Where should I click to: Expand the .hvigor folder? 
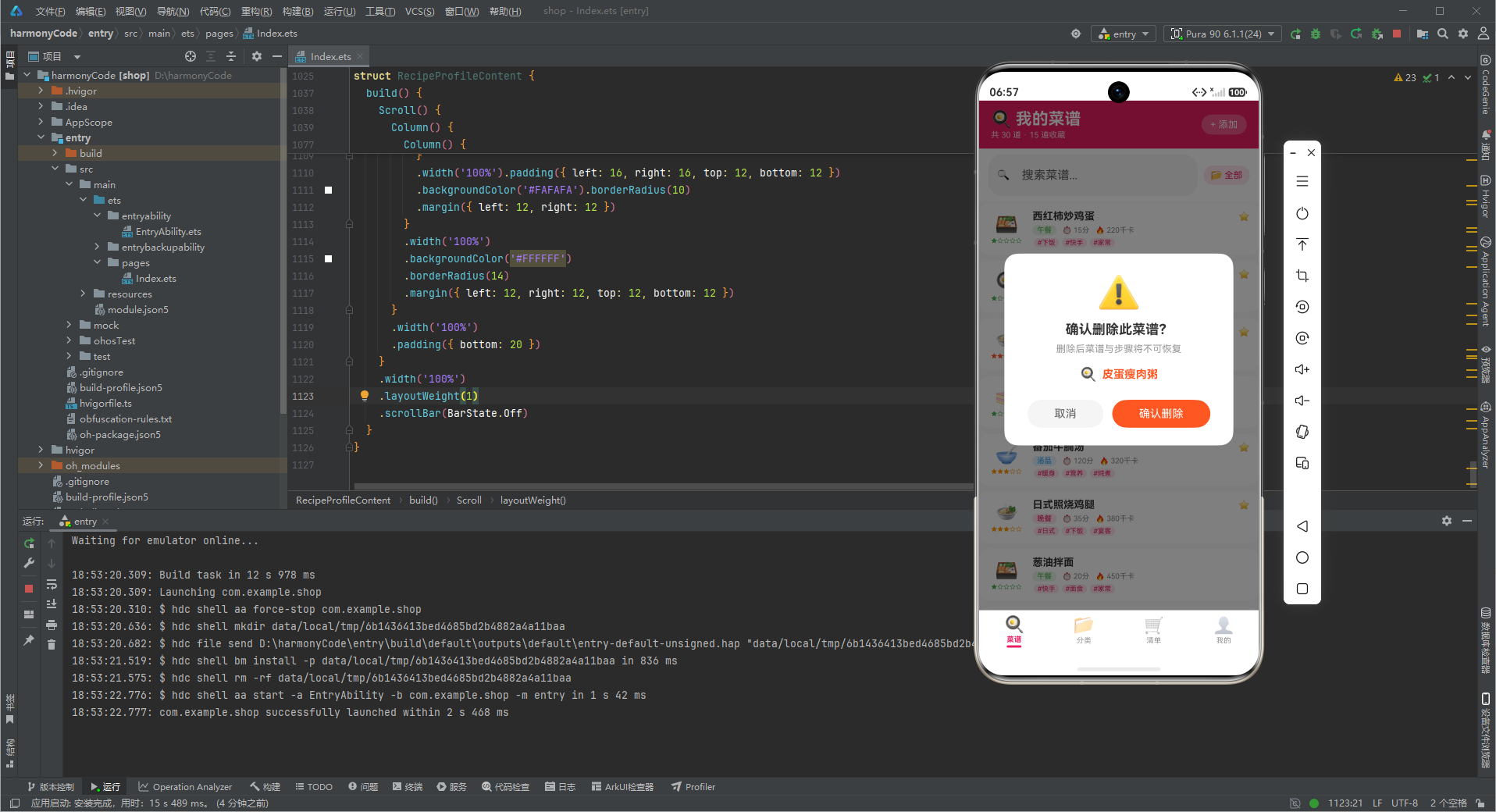[41, 91]
